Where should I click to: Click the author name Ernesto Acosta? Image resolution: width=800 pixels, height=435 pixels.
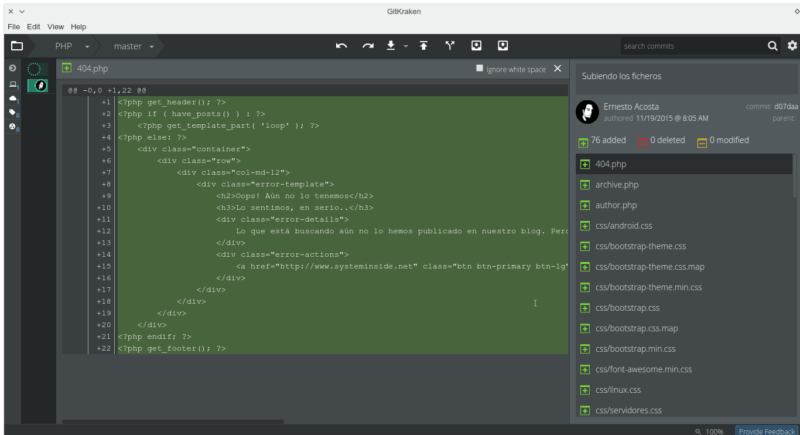pyautogui.click(x=631, y=107)
